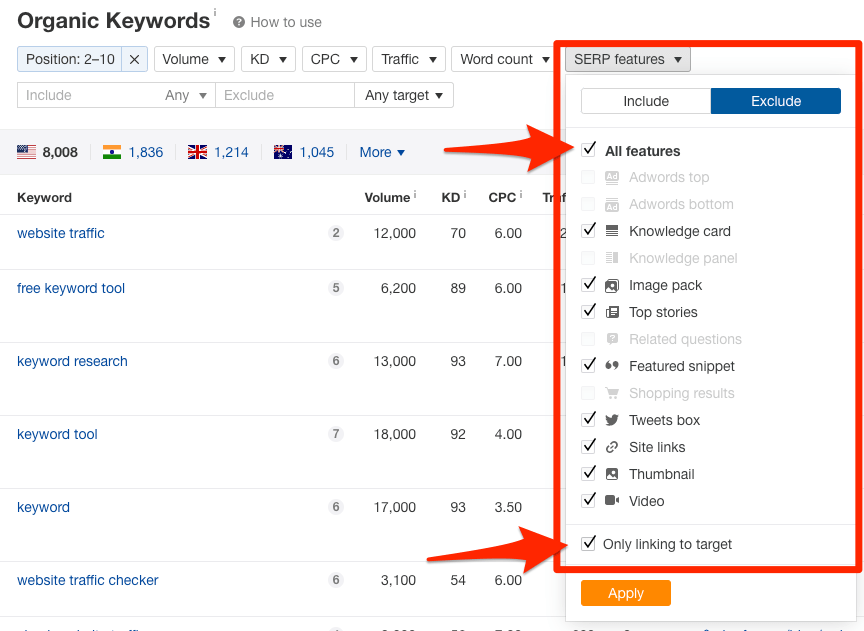The width and height of the screenshot is (864, 631).
Task: Switch to the Include tab
Action: click(646, 101)
